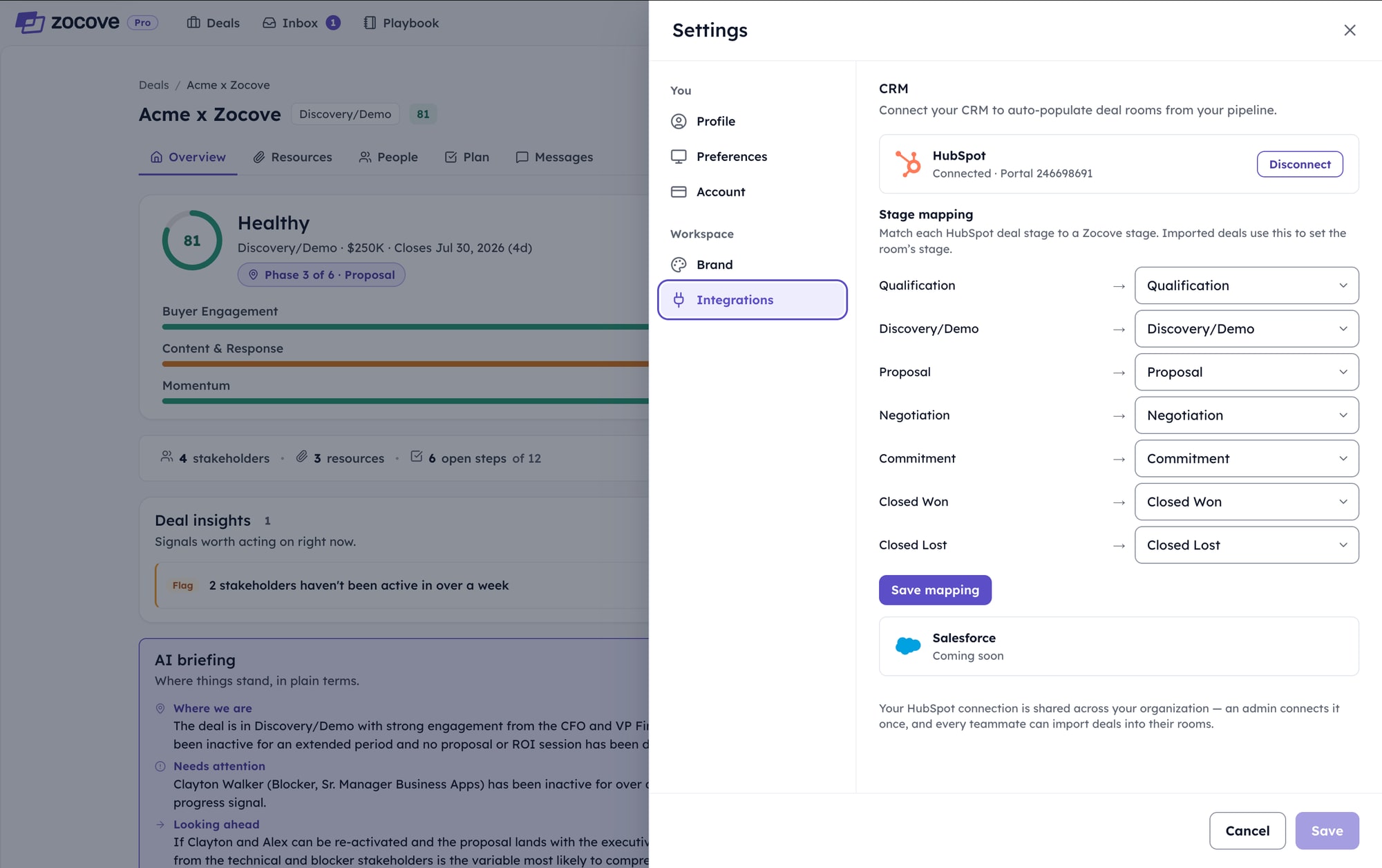Cancel the settings changes
Screen dimensions: 1382x868
[1247, 831]
